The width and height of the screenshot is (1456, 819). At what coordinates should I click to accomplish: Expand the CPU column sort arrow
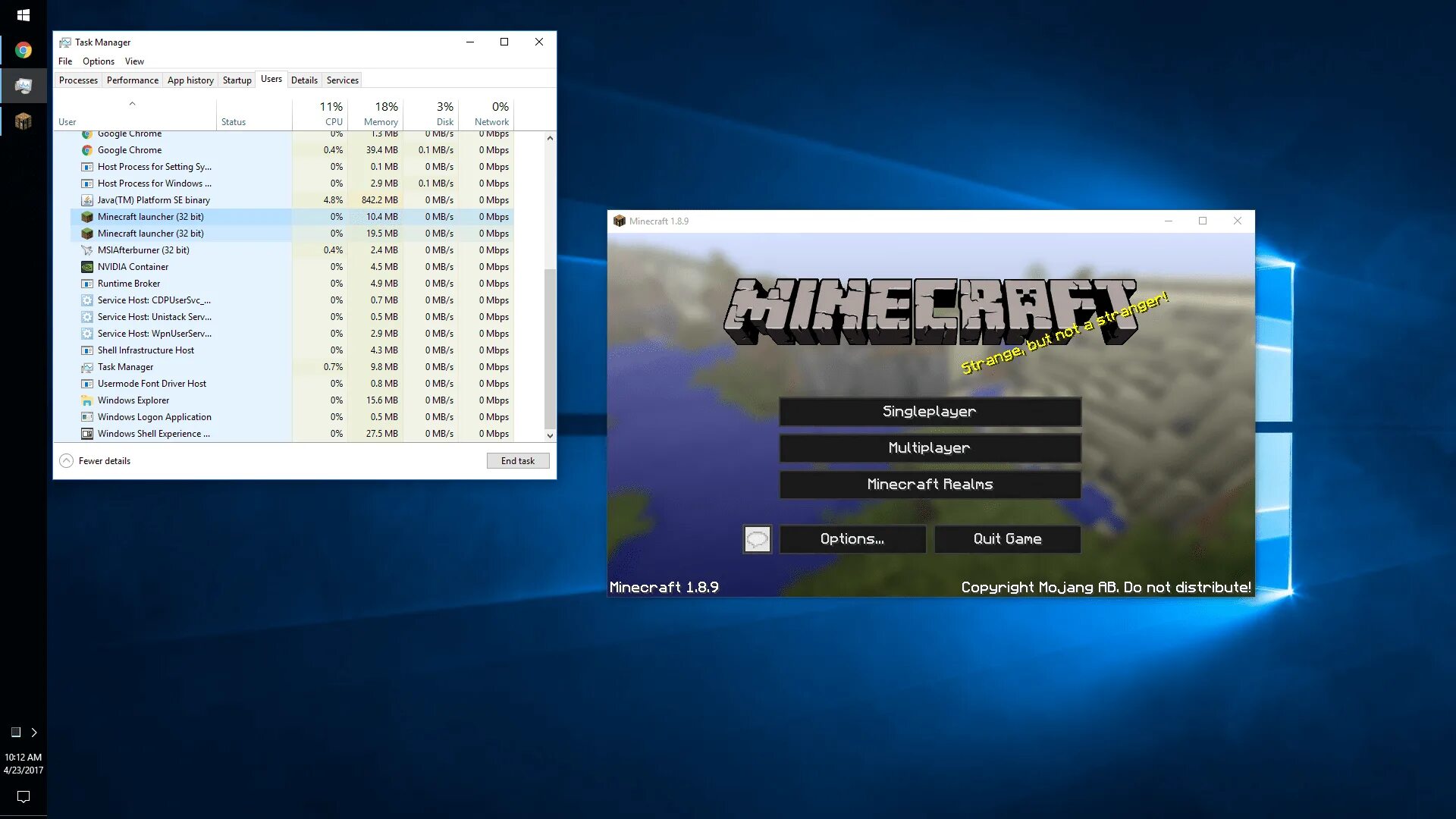click(132, 103)
